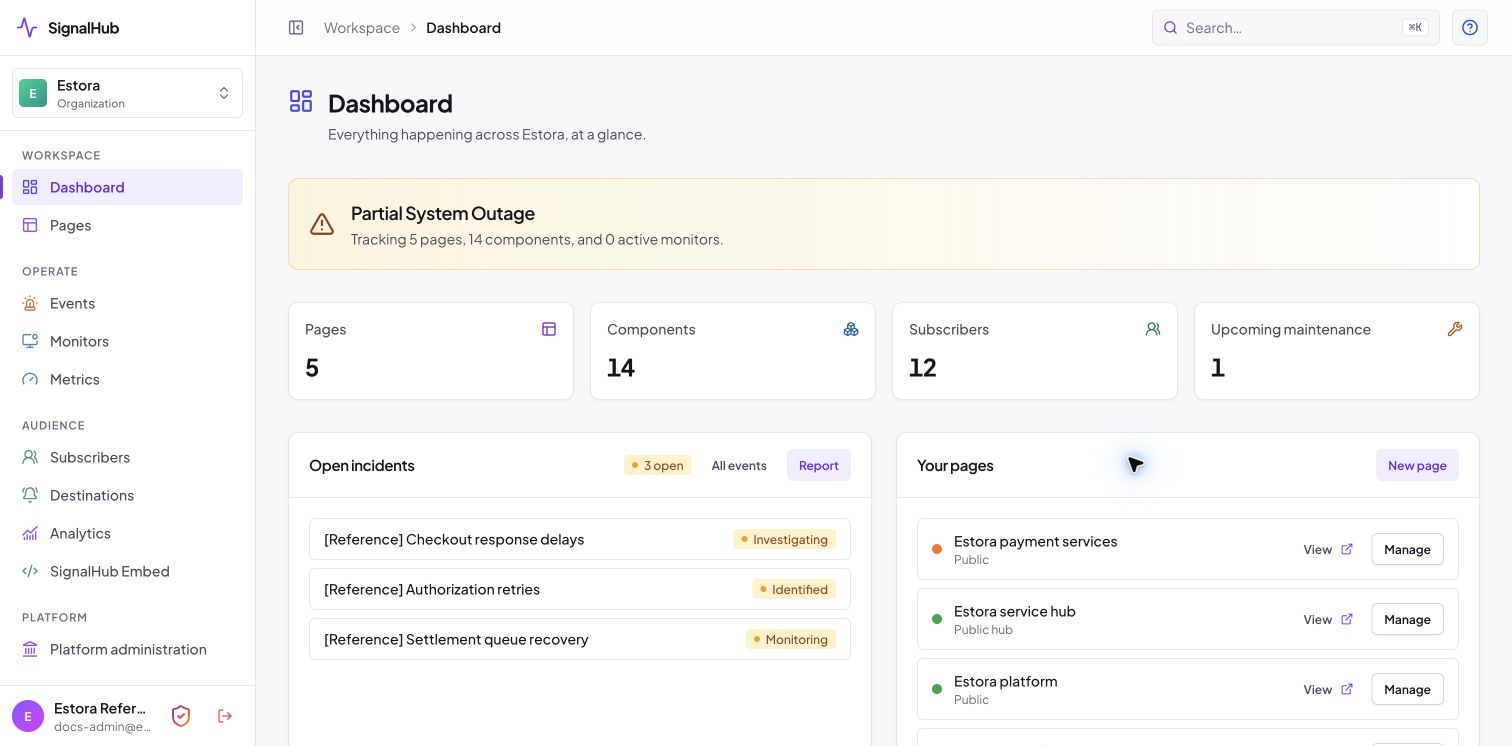Image resolution: width=1512 pixels, height=746 pixels.
Task: Click the shield check icon by user profile
Action: pyautogui.click(x=181, y=716)
